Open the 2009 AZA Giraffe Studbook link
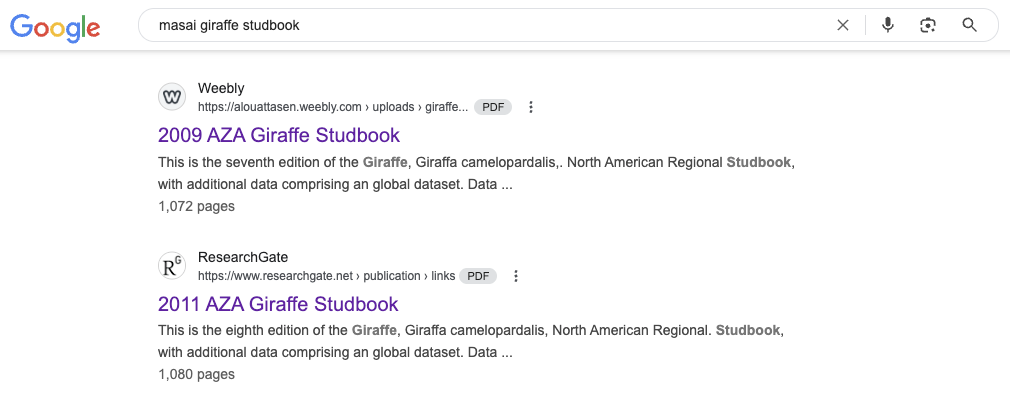Screen dimensions: 1010x400 click(x=279, y=135)
